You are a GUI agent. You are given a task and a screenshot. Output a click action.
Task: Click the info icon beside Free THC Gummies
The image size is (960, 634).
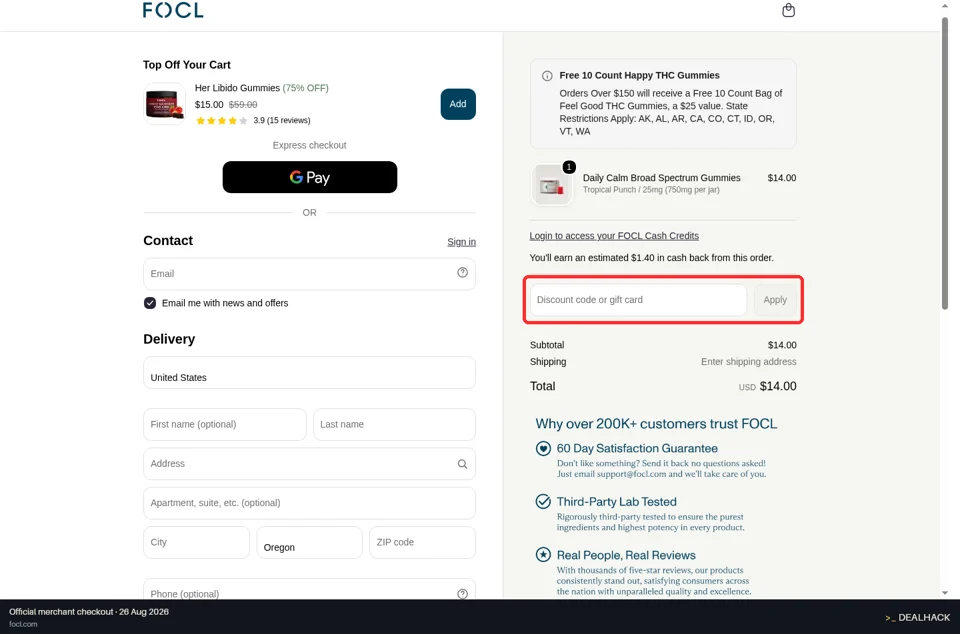coord(547,76)
